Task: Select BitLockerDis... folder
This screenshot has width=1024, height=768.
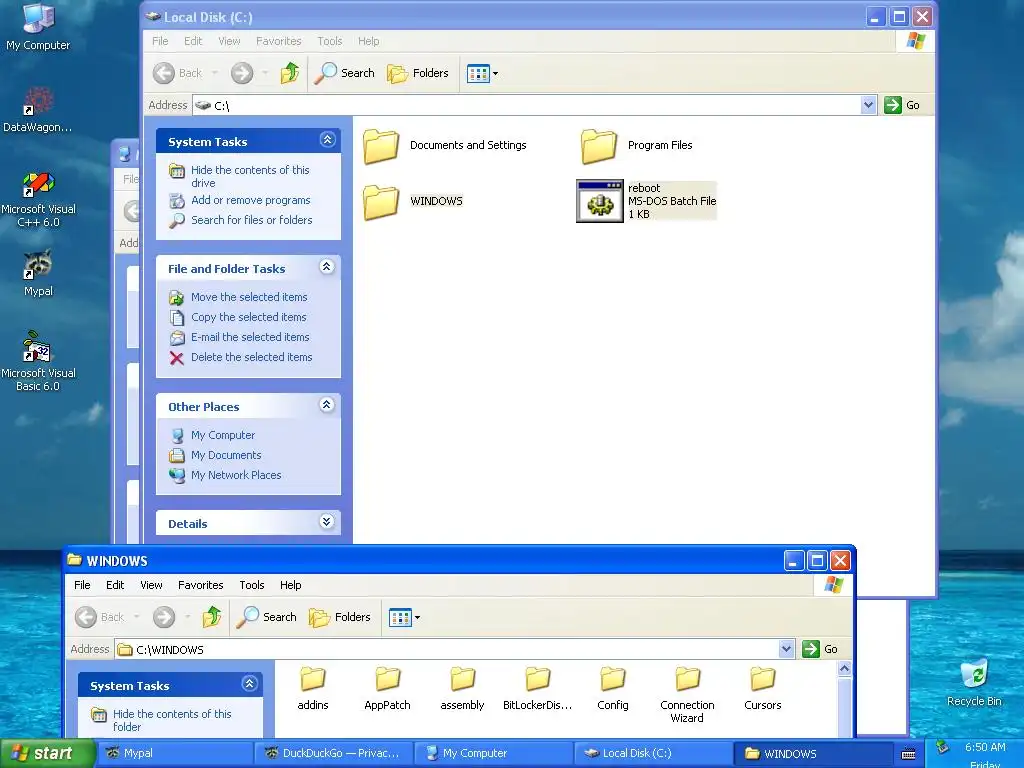Action: pyautogui.click(x=537, y=689)
